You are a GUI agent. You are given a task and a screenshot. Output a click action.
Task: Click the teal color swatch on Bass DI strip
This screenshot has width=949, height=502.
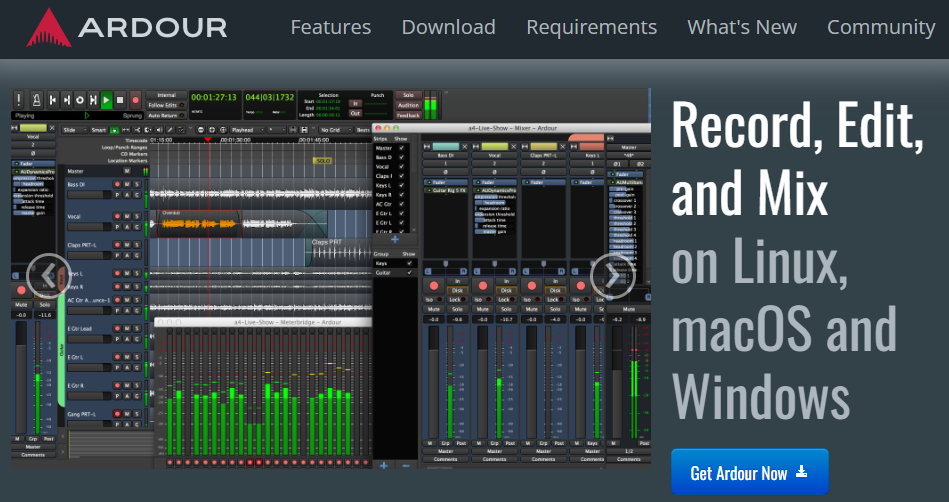(446, 146)
